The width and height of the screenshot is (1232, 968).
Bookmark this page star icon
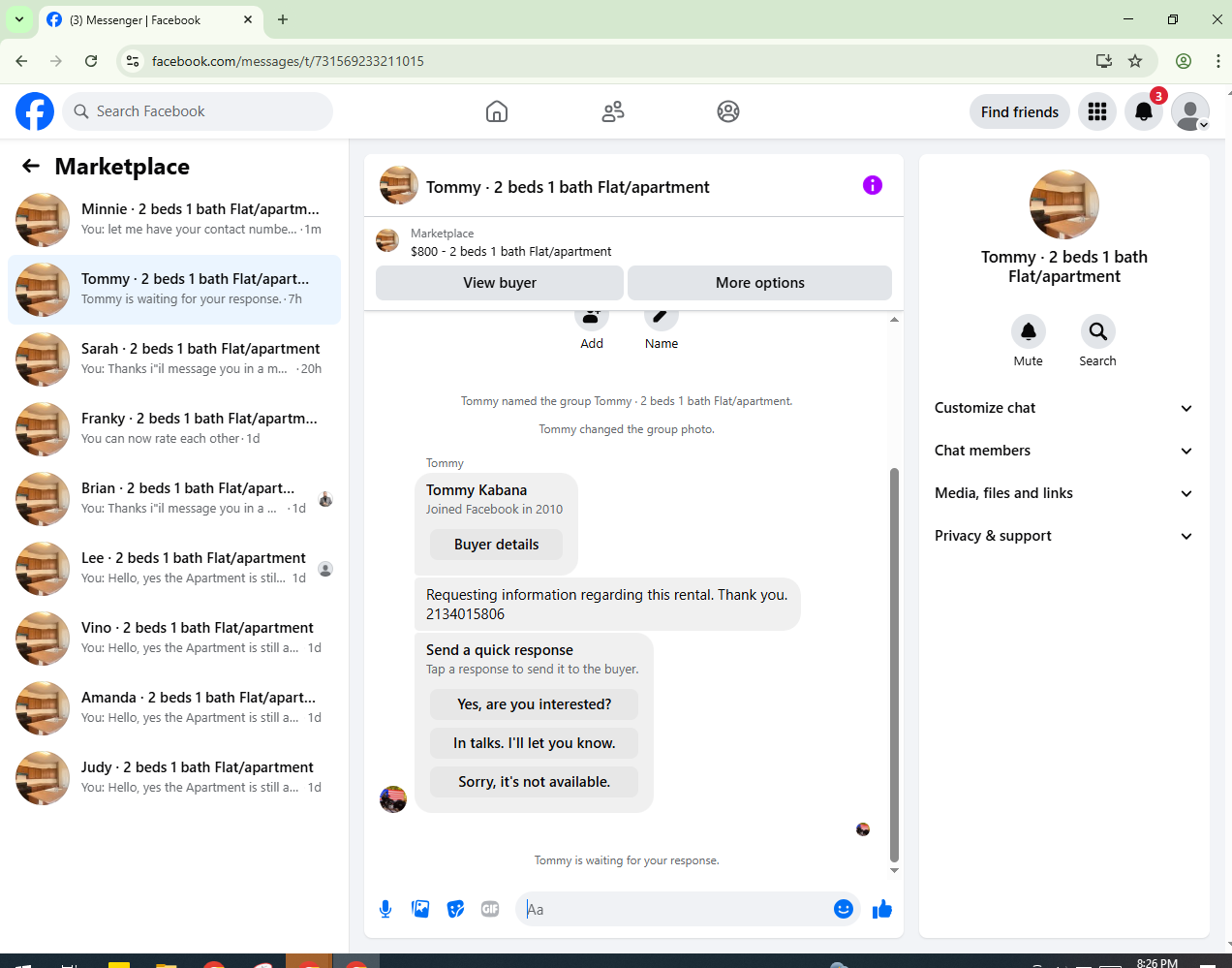pos(1135,61)
